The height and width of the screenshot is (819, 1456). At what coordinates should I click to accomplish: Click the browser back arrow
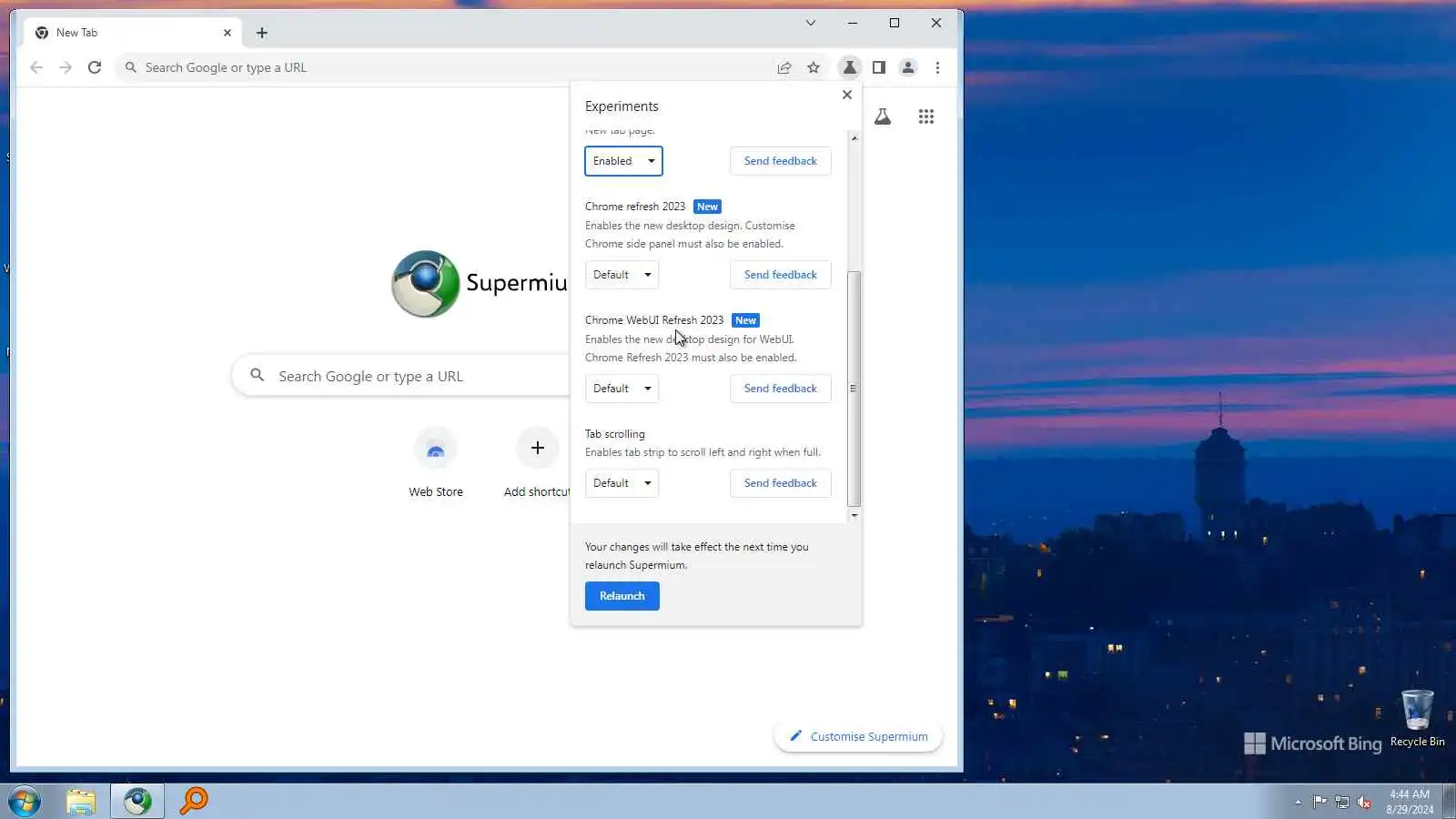pyautogui.click(x=36, y=67)
